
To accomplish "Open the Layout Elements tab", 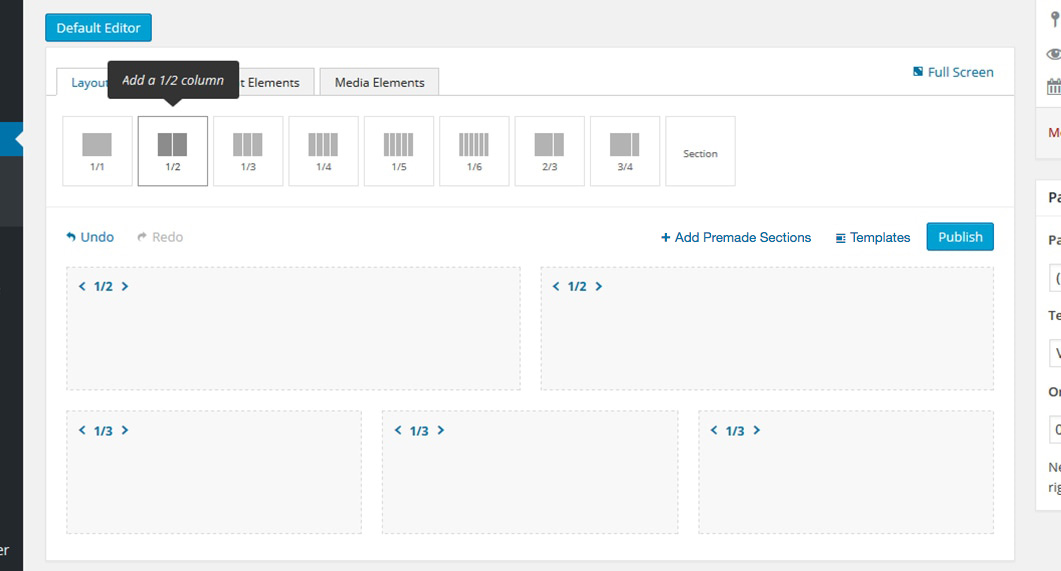I will [83, 82].
